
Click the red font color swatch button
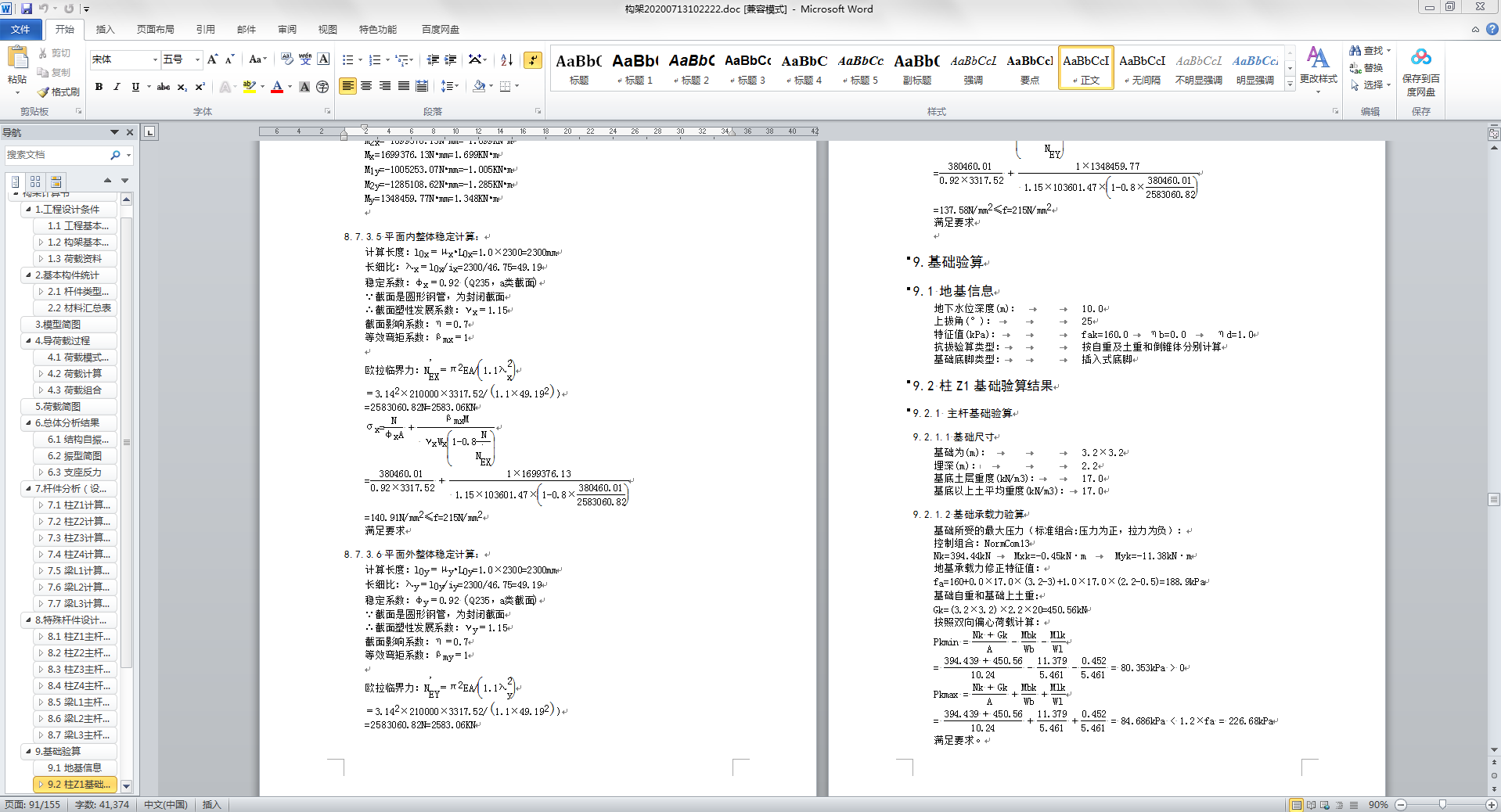pos(276,87)
